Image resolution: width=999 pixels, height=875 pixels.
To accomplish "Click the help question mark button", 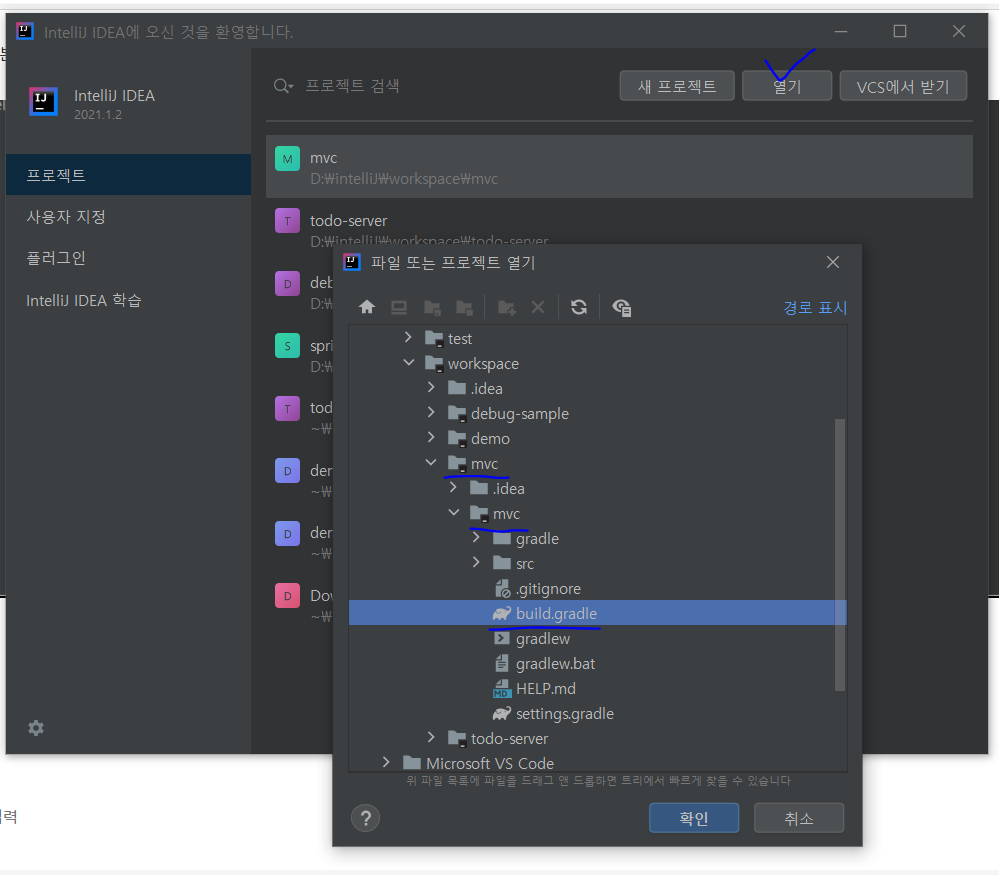I will point(366,818).
